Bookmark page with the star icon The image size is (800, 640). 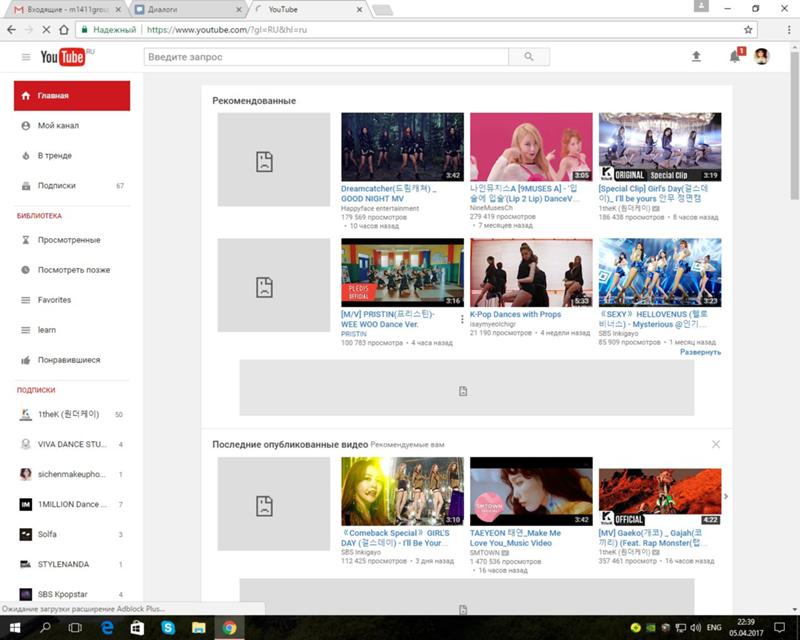tap(748, 30)
